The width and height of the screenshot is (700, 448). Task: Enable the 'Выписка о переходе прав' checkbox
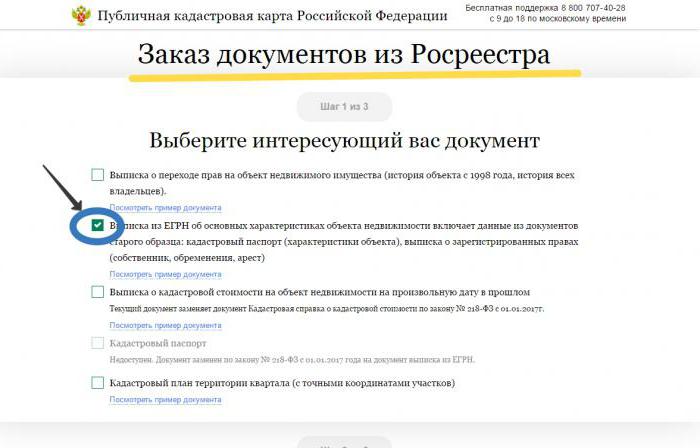[x=97, y=175]
